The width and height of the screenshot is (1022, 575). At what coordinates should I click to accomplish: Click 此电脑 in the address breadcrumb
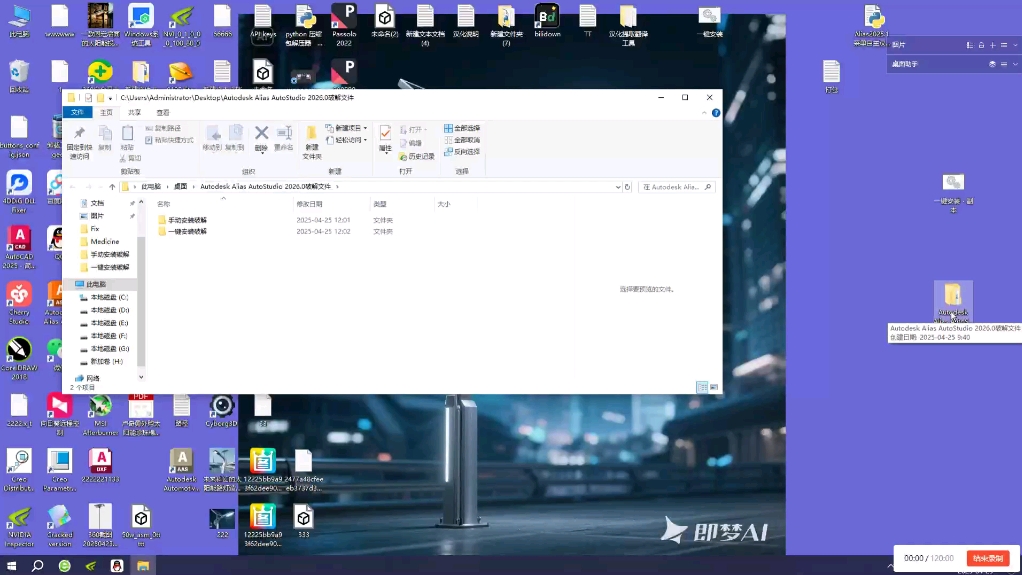(151, 186)
